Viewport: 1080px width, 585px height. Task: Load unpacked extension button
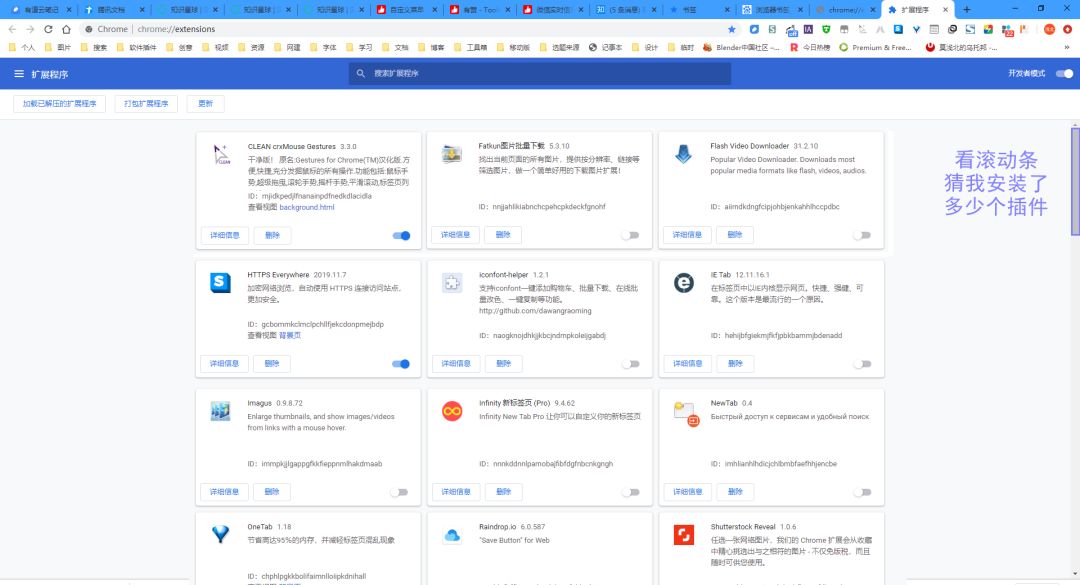click(59, 104)
